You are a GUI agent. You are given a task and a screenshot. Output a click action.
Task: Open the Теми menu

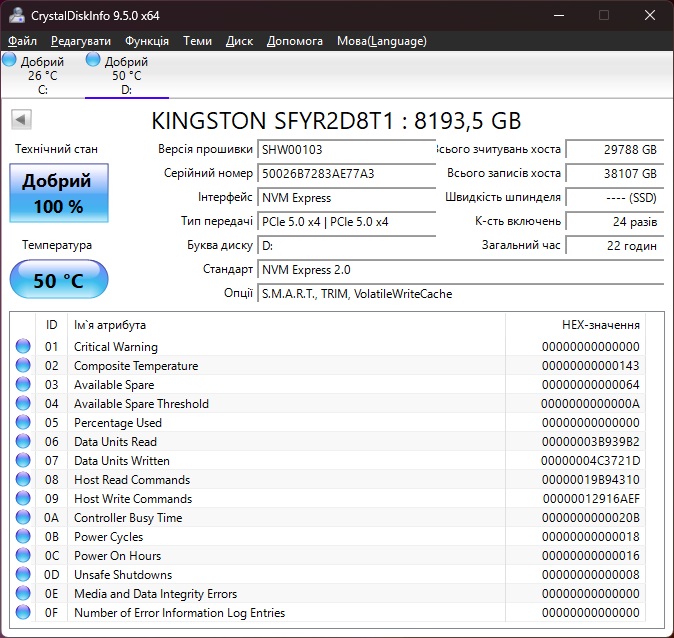point(197,41)
